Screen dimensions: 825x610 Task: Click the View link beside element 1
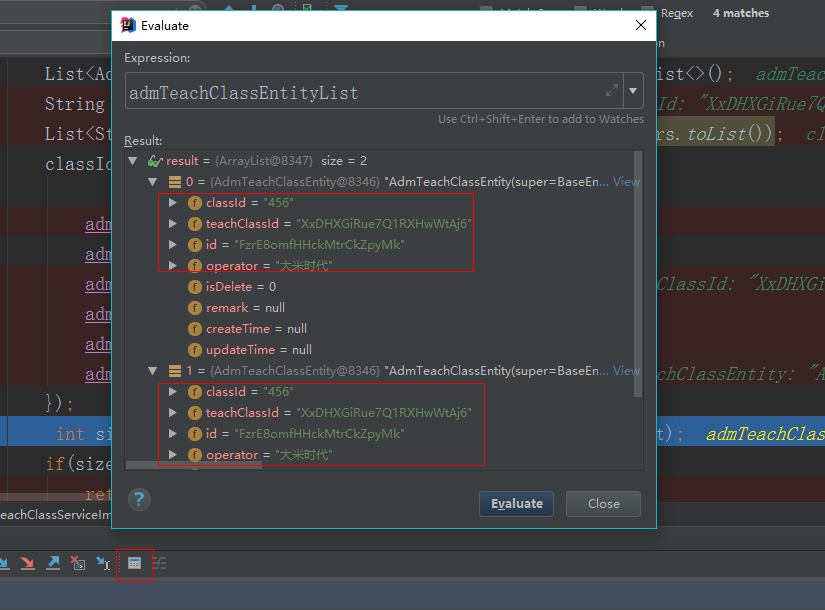626,370
